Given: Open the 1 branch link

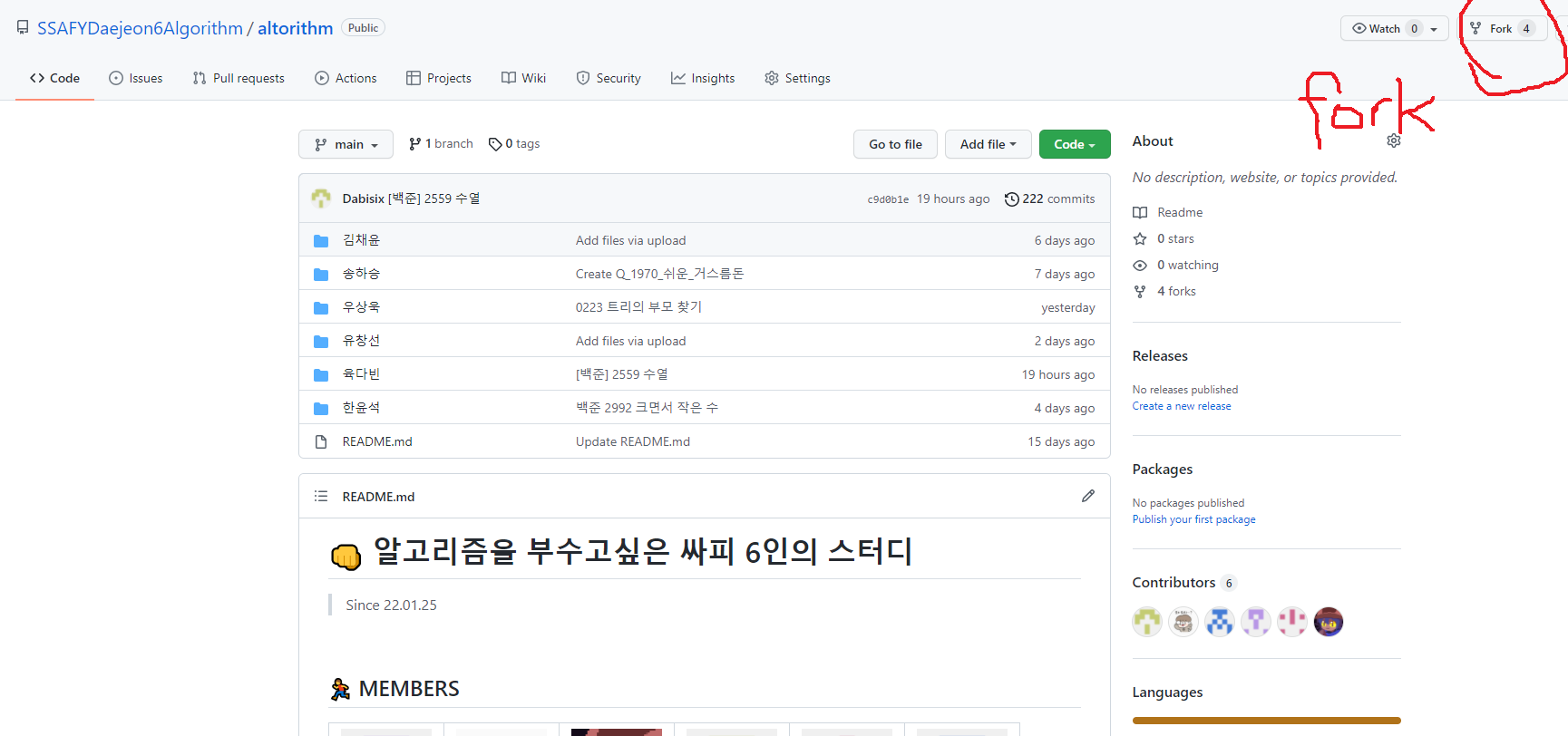Looking at the screenshot, I should point(441,143).
